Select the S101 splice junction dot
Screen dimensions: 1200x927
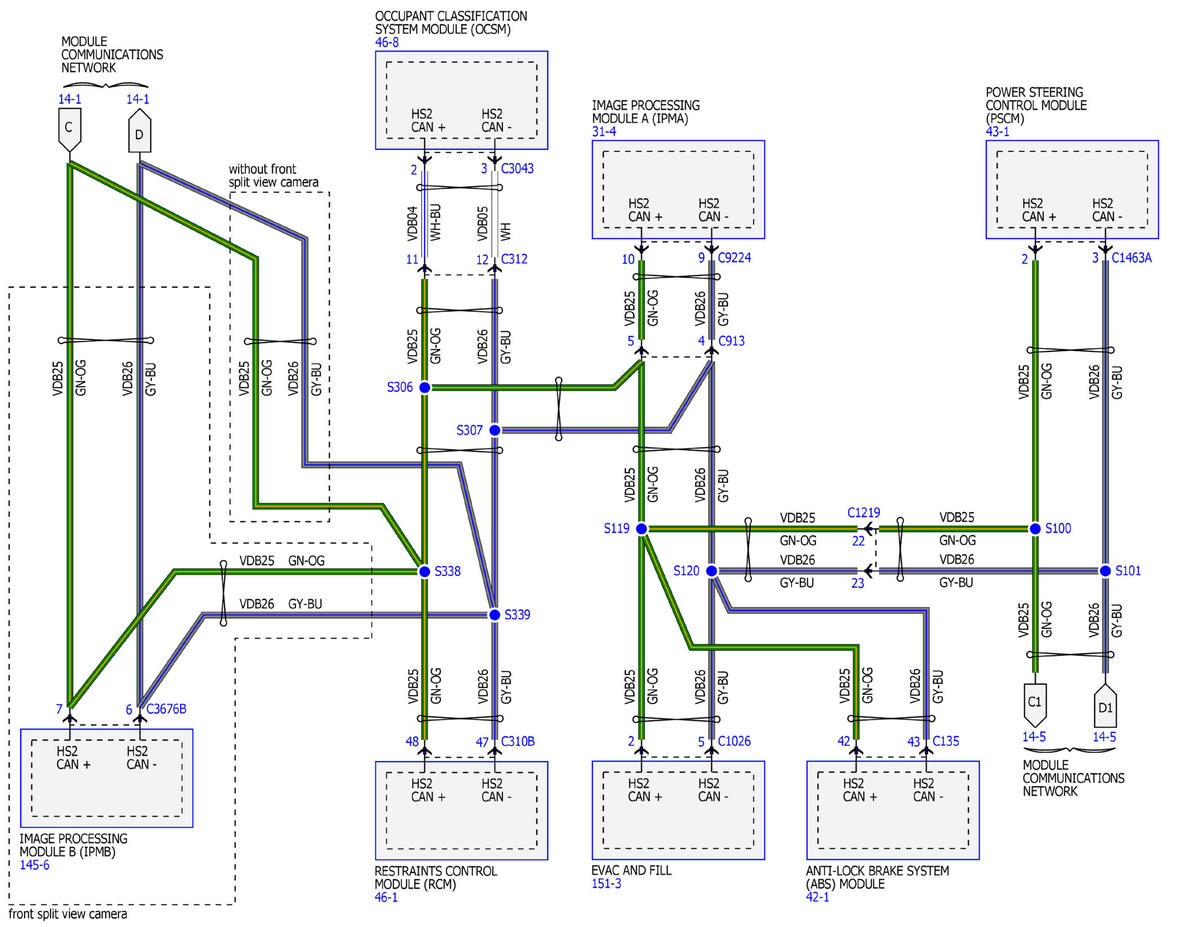(1105, 570)
